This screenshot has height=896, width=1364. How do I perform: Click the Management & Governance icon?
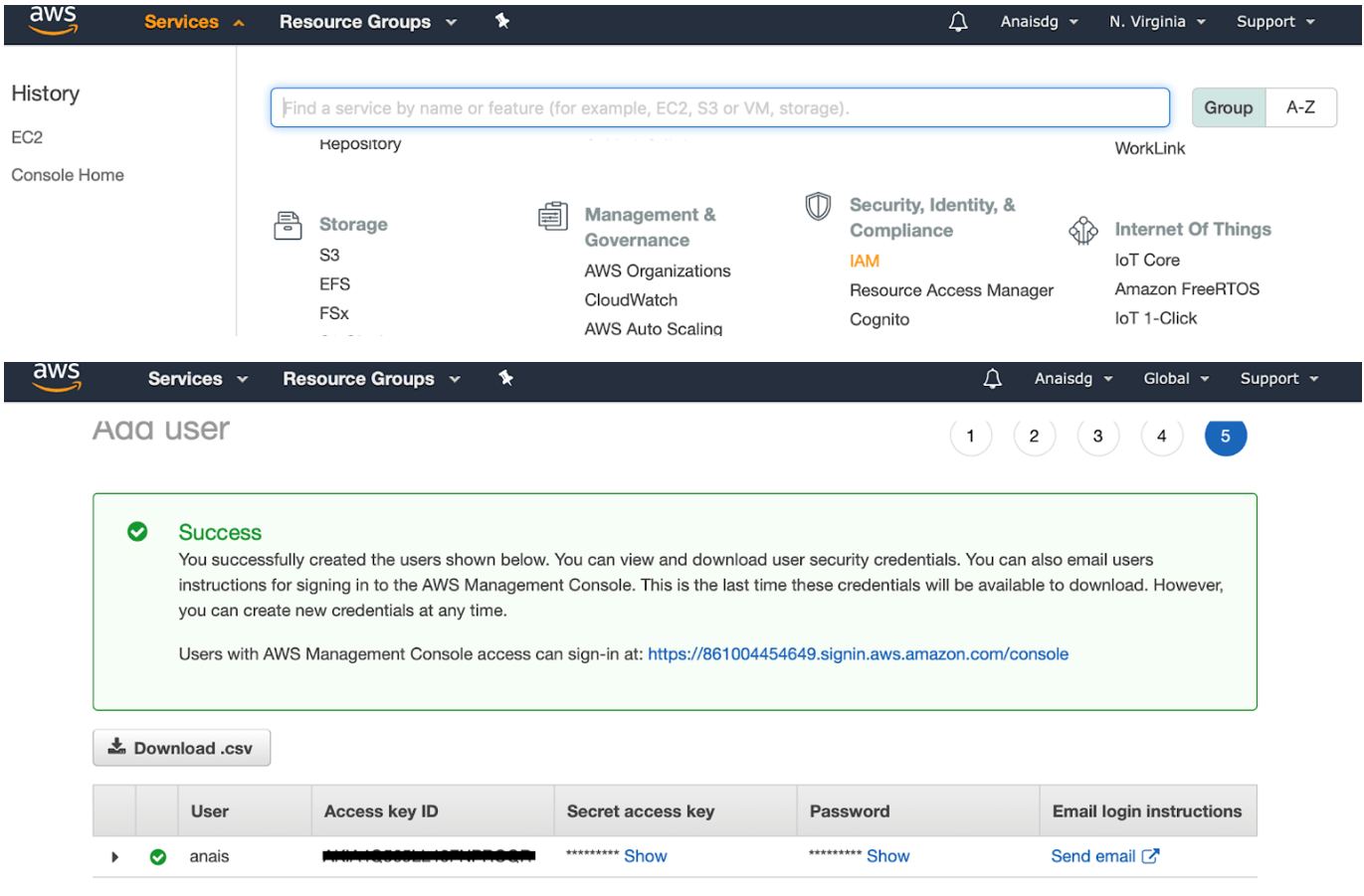[x=554, y=215]
